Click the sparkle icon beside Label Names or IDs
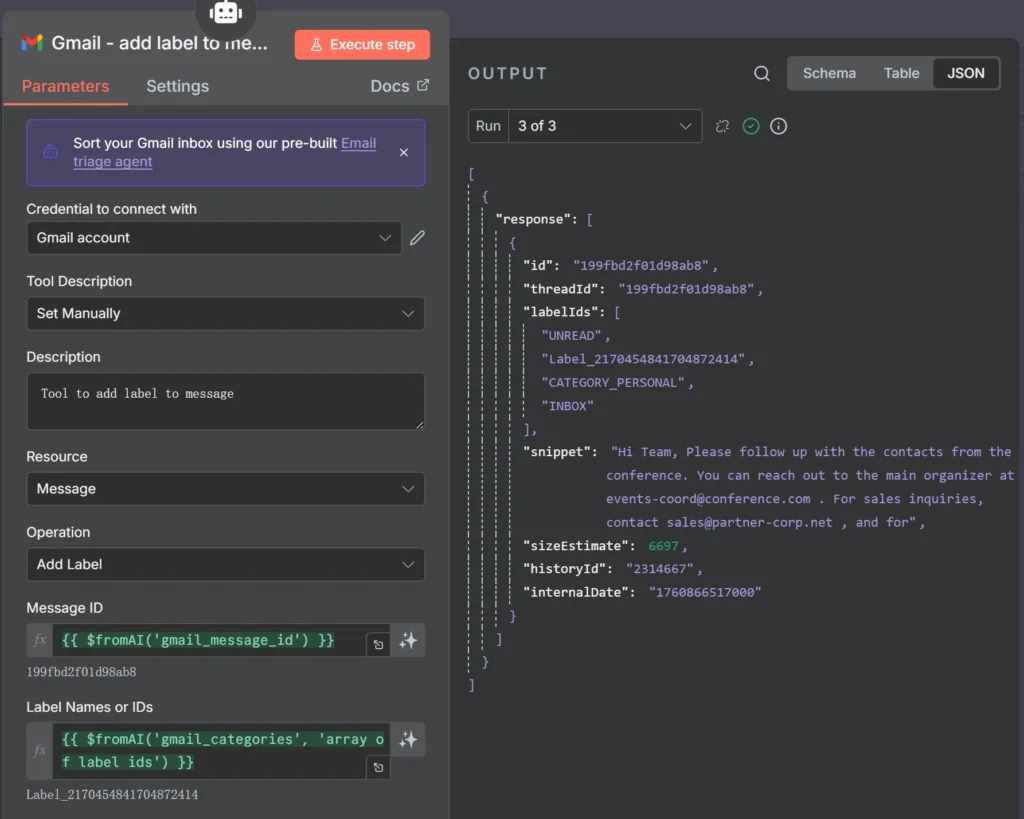The height and width of the screenshot is (819, 1024). click(x=408, y=740)
